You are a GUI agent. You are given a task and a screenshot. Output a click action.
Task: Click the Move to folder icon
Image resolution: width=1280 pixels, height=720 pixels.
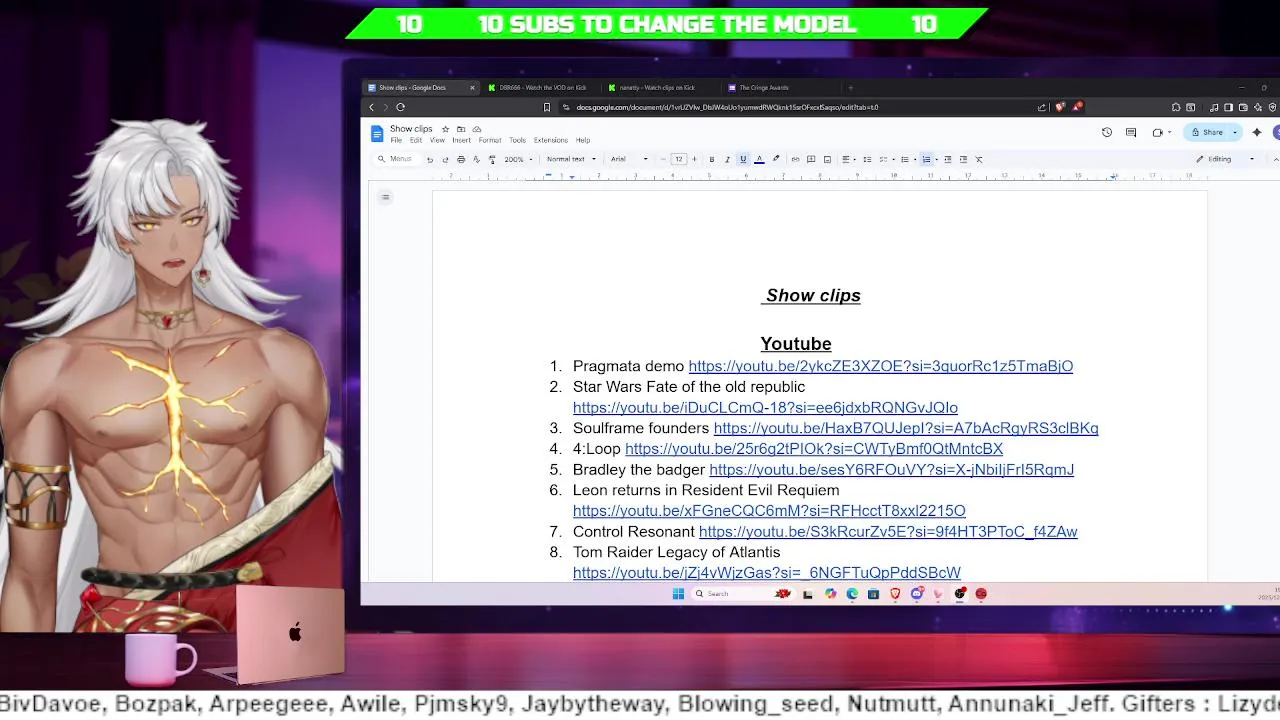pos(461,129)
